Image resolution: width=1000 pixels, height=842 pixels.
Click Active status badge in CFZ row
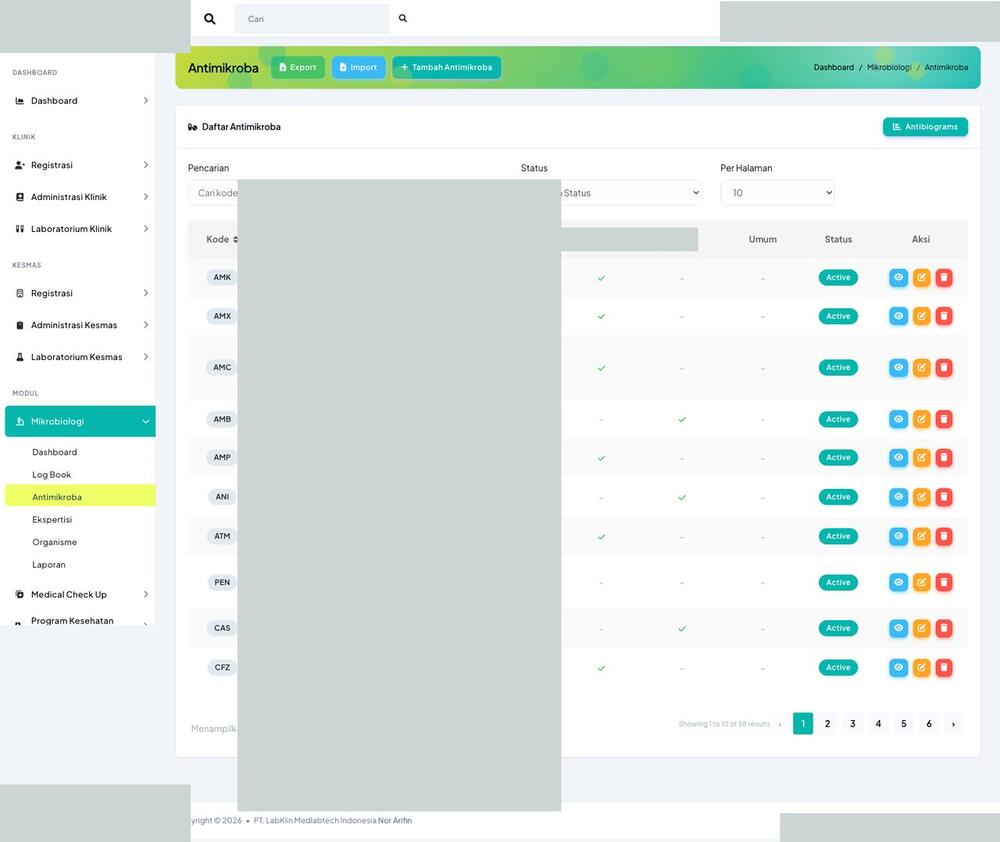click(x=838, y=668)
